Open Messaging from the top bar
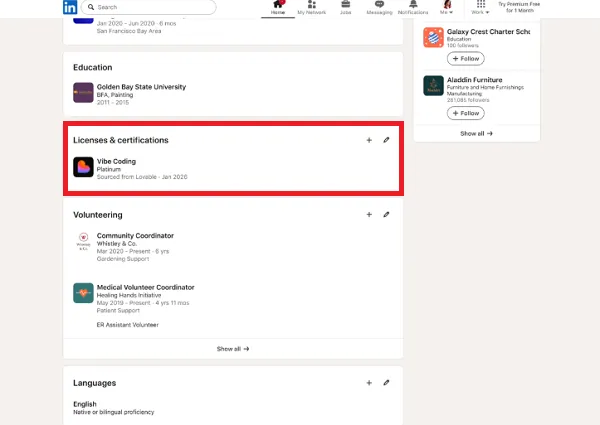This screenshot has height=425, width=600. click(x=379, y=8)
